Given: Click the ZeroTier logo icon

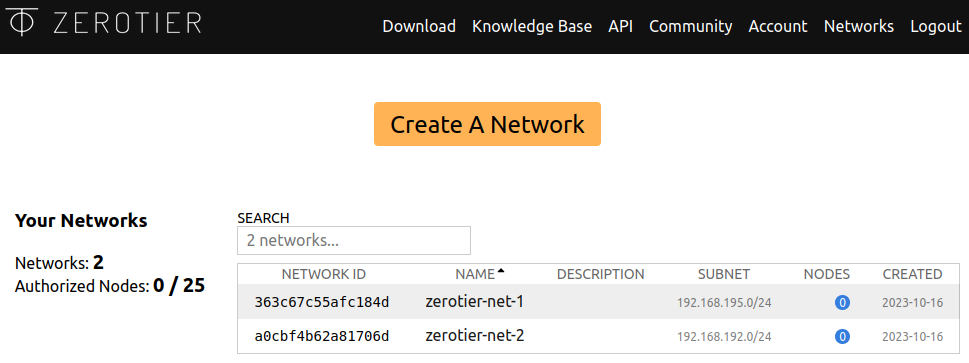Looking at the screenshot, I should pyautogui.click(x=22, y=22).
